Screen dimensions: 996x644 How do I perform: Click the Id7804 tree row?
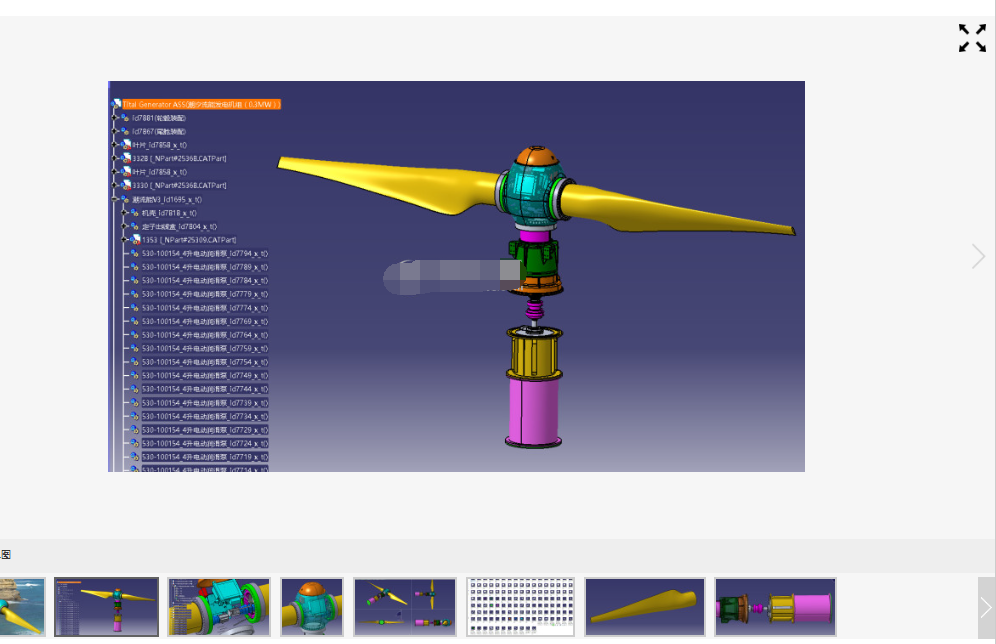[179, 227]
